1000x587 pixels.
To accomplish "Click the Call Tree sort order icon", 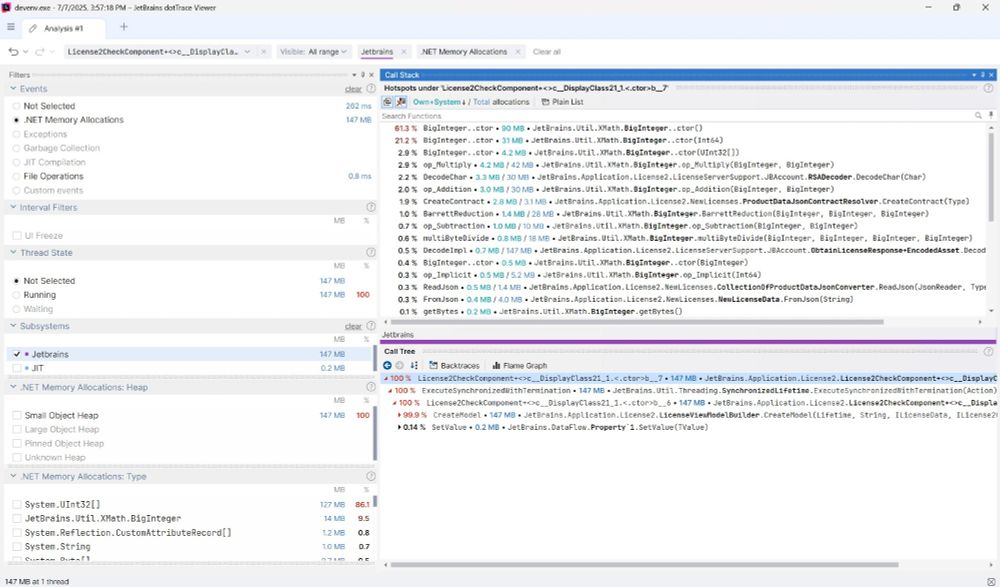I will [415, 366].
